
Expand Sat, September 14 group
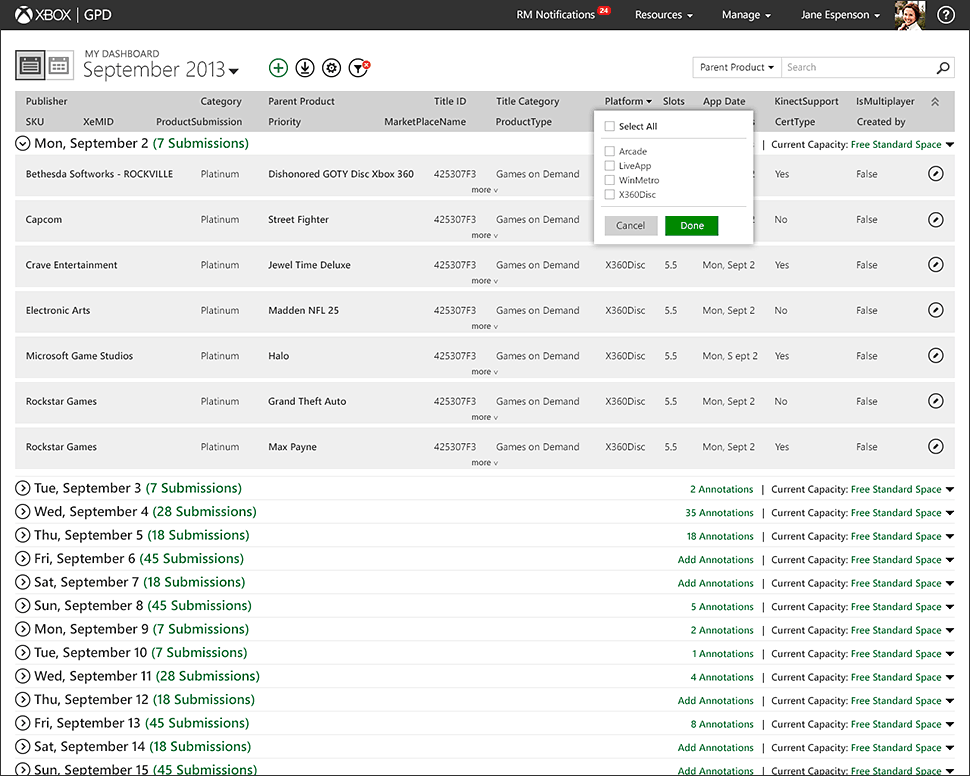[22, 747]
